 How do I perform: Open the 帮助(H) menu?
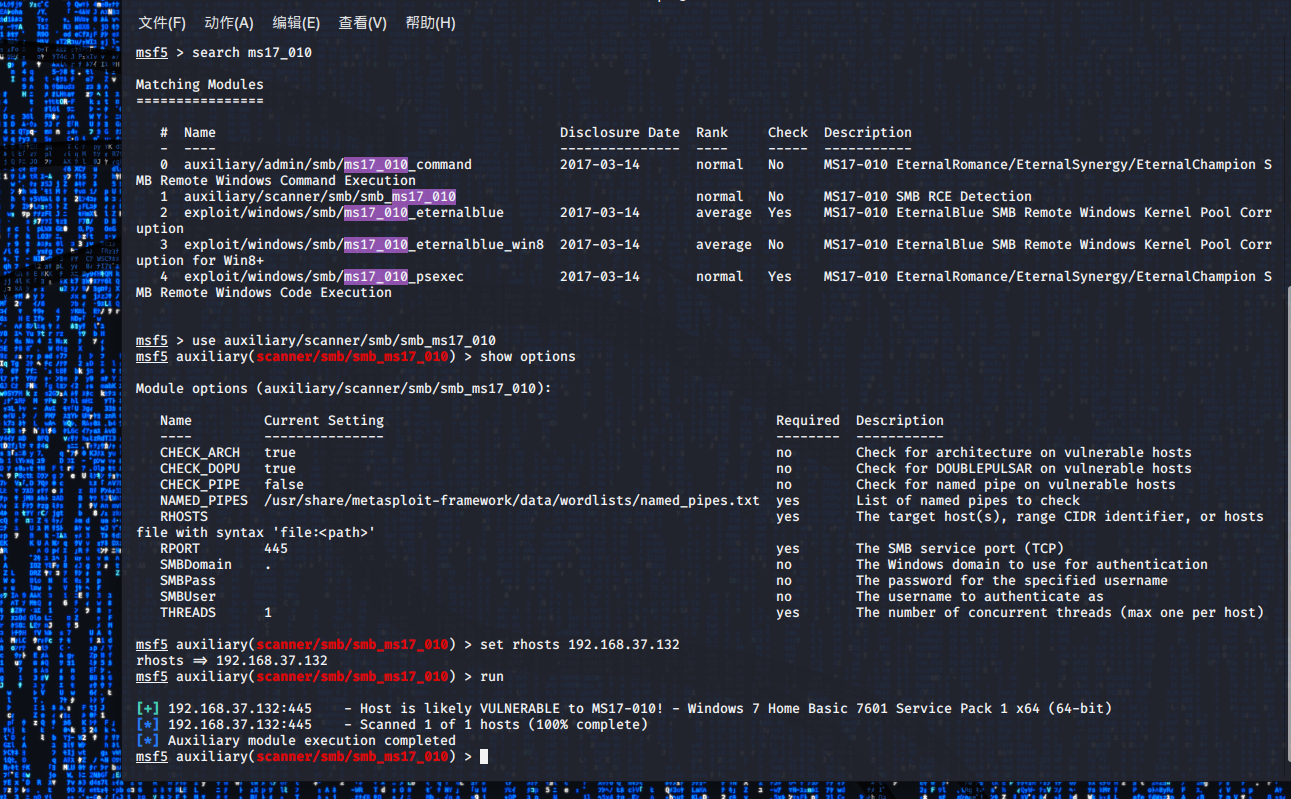click(x=430, y=23)
